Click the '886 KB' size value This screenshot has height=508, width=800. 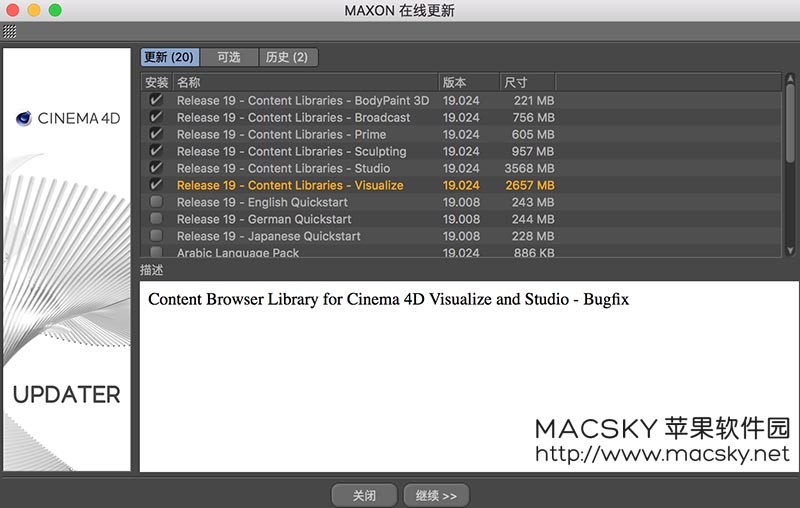(x=534, y=252)
